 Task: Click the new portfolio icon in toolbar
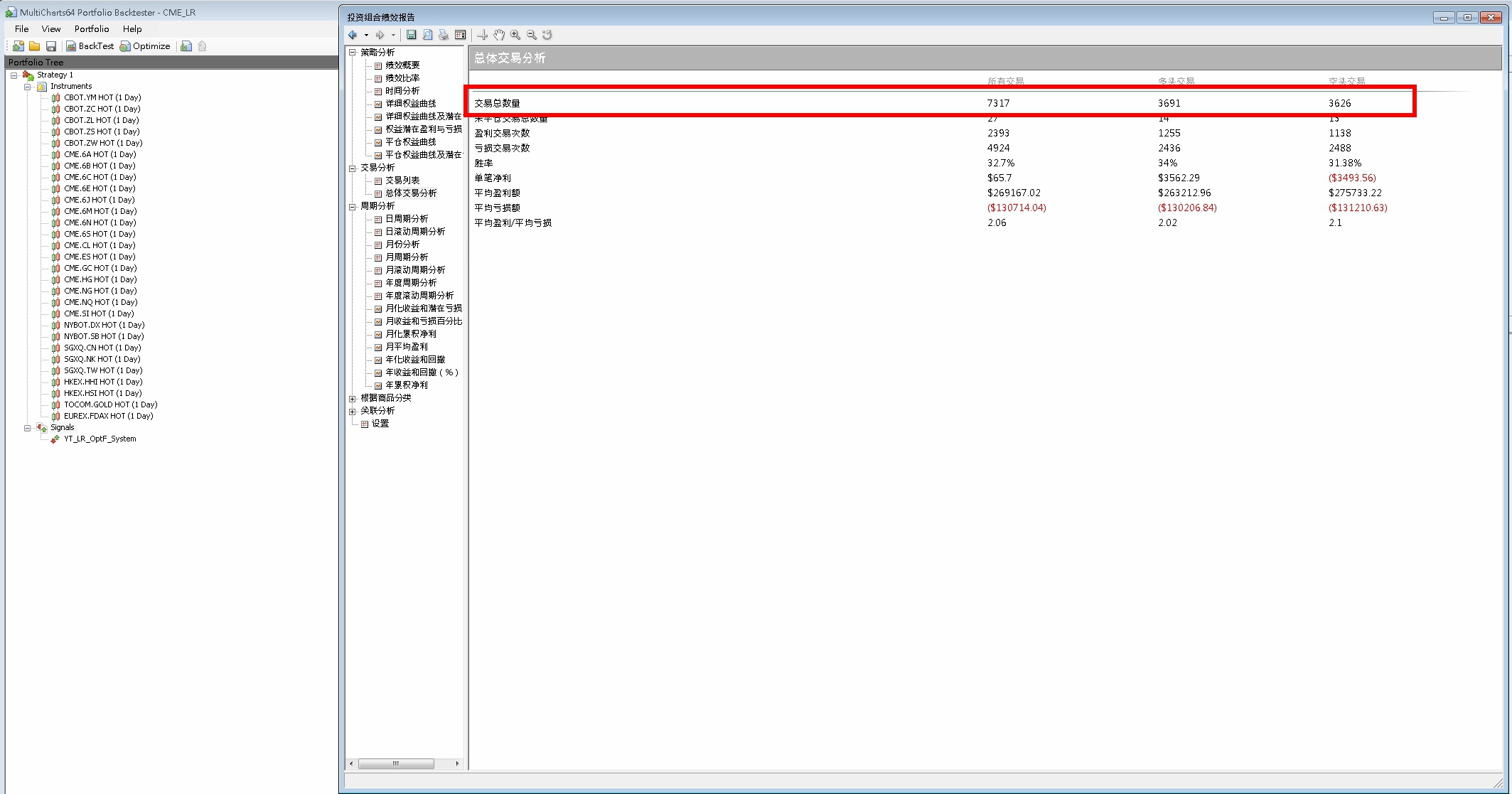click(x=18, y=46)
